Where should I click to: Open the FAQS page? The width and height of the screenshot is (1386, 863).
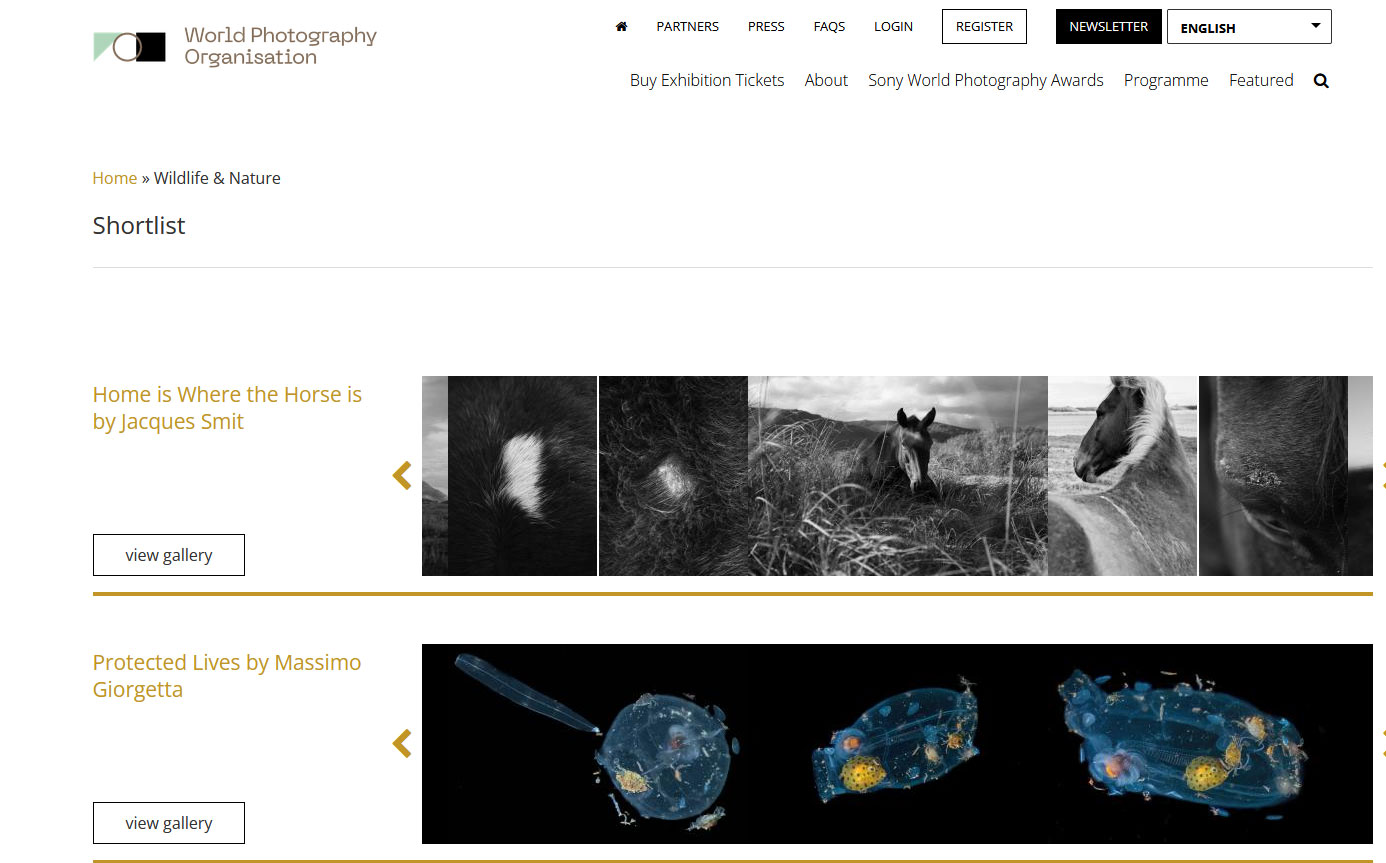tap(829, 27)
